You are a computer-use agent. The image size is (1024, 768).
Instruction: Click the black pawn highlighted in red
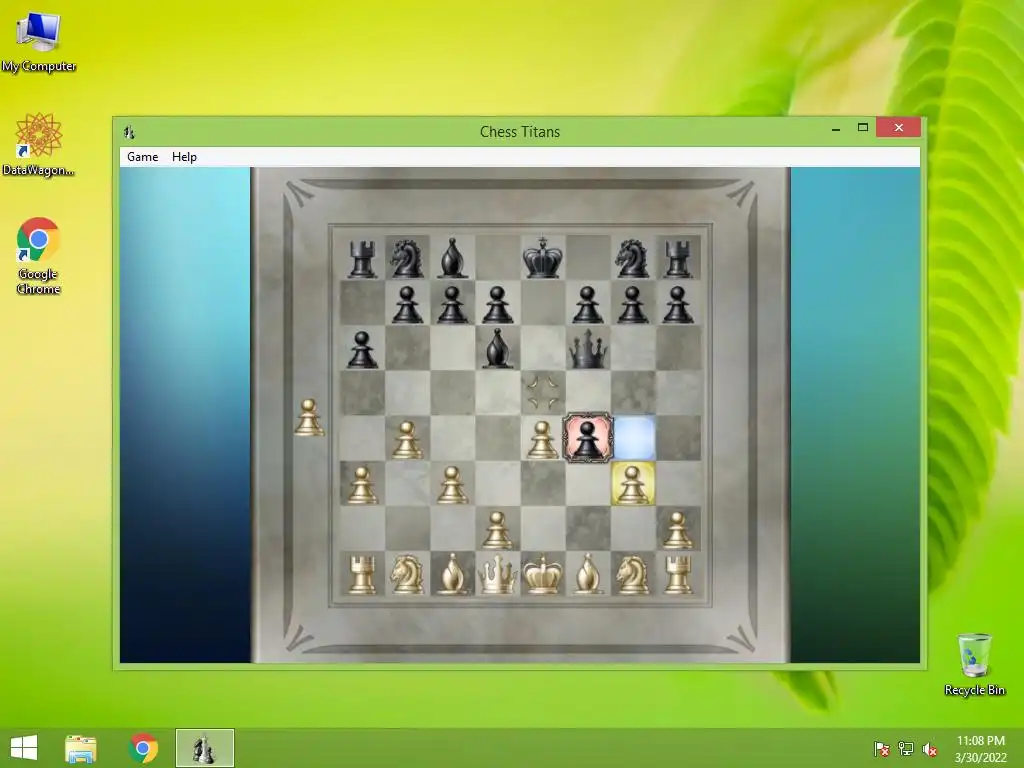(x=588, y=438)
